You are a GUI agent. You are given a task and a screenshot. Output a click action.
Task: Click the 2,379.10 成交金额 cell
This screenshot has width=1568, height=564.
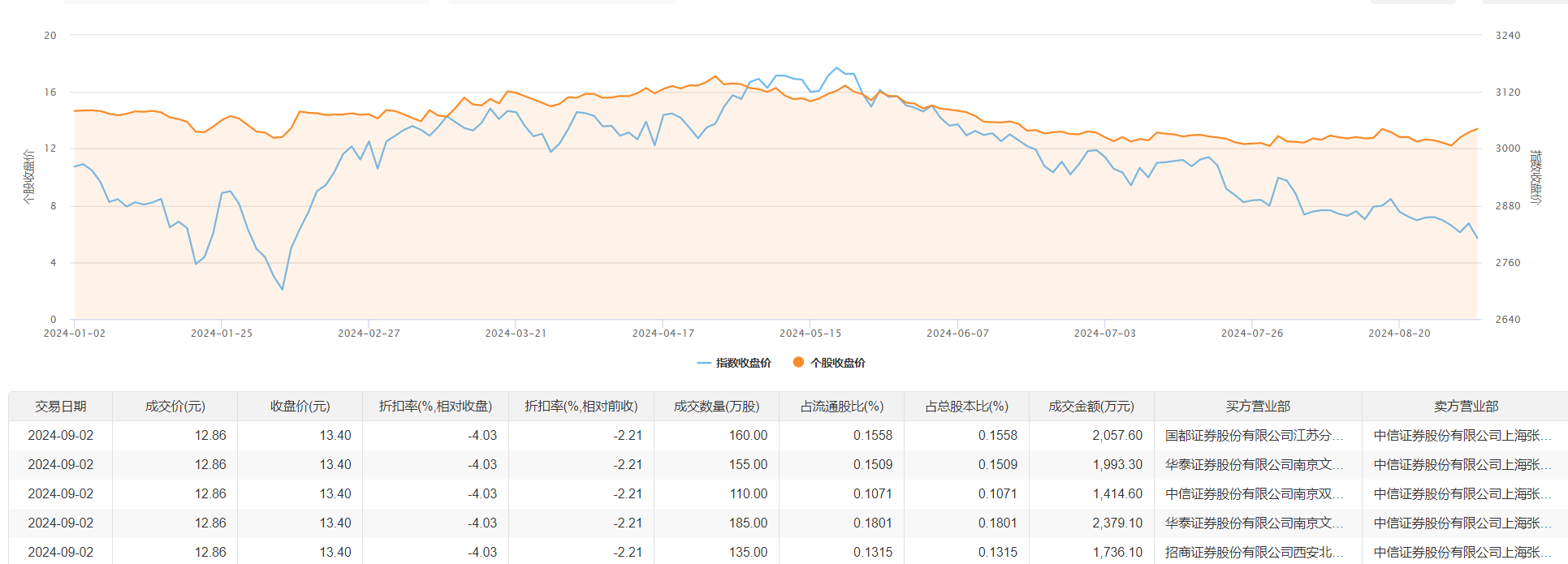coord(1117,523)
